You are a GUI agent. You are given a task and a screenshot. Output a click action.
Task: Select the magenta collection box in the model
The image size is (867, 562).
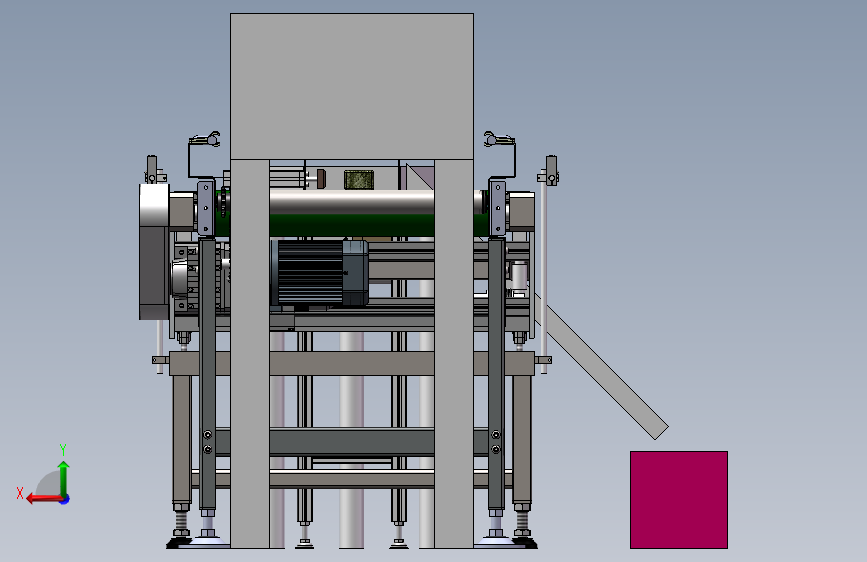(679, 499)
